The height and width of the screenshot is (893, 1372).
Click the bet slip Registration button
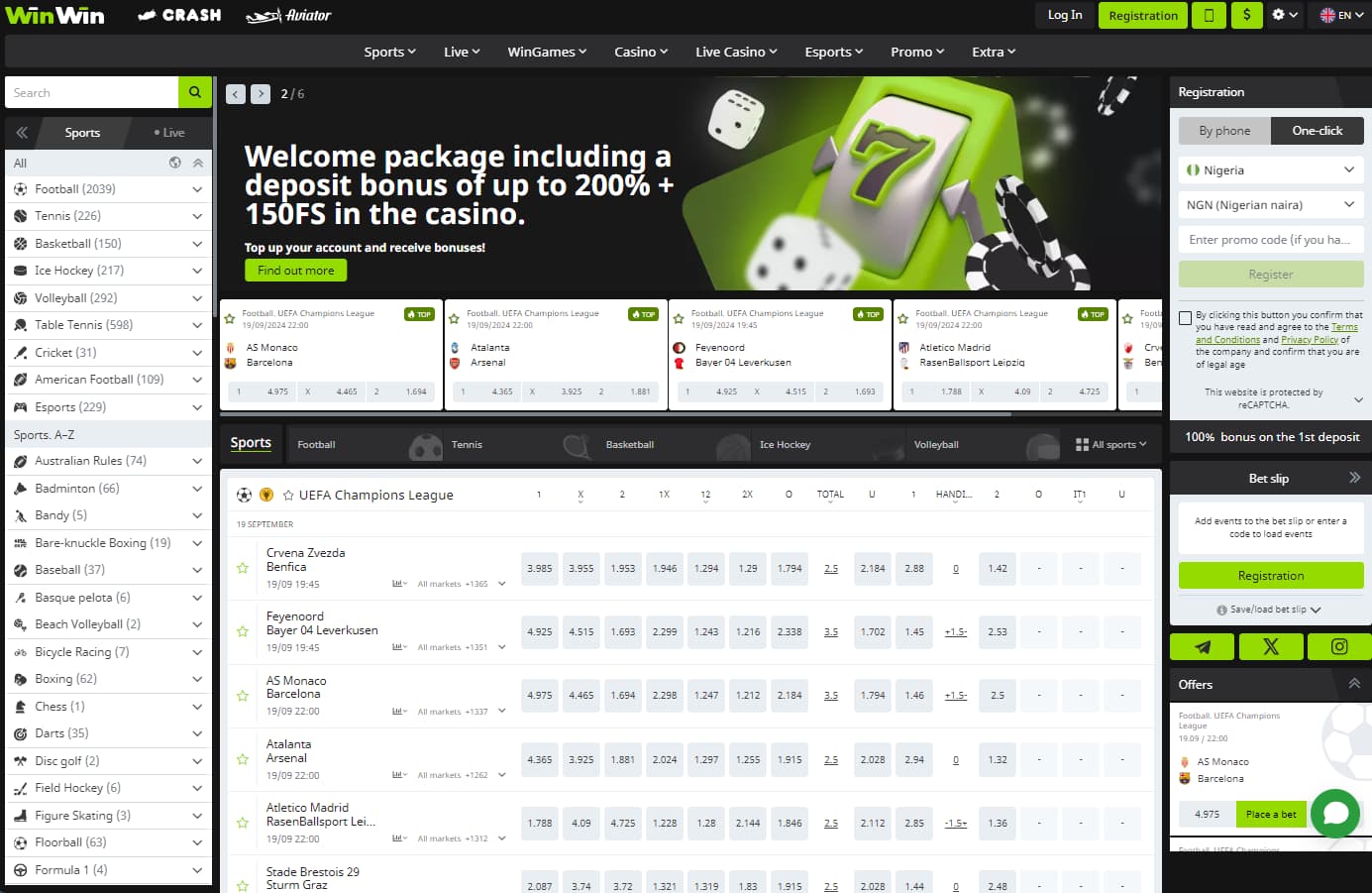click(x=1271, y=576)
